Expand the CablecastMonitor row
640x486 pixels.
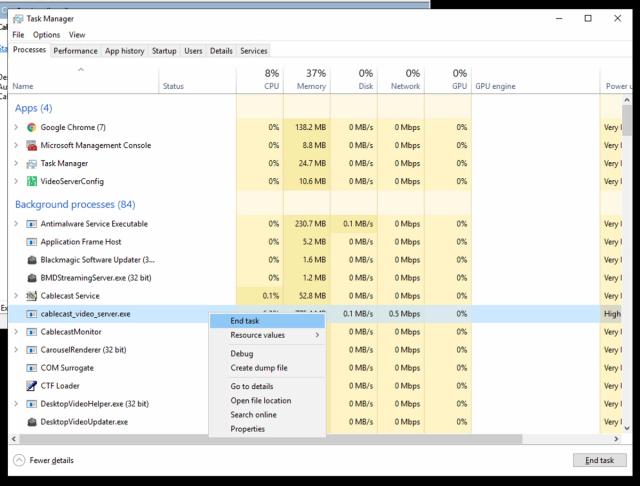pyautogui.click(x=16, y=331)
